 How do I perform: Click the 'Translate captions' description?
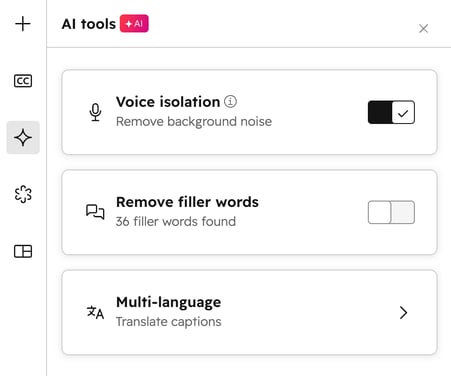coord(168,322)
